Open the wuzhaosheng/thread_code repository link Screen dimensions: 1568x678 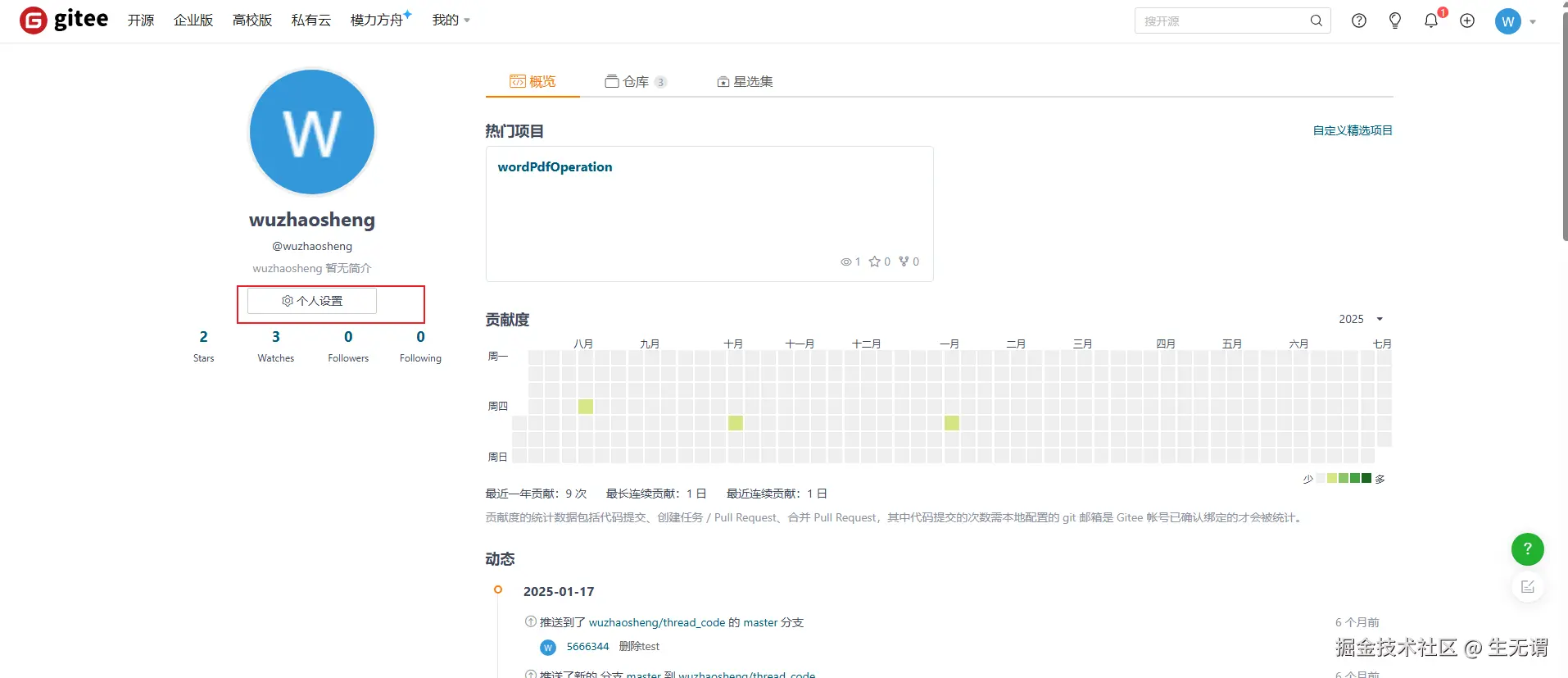click(x=657, y=622)
